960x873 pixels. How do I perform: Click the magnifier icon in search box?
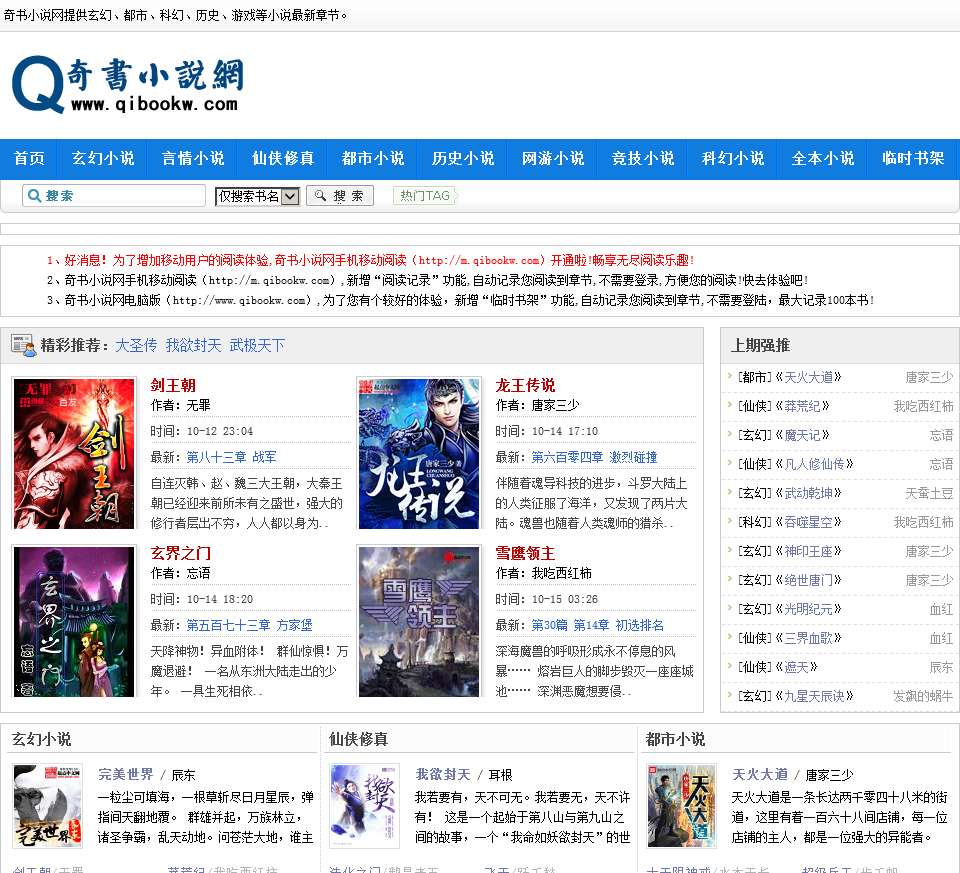pos(35,196)
